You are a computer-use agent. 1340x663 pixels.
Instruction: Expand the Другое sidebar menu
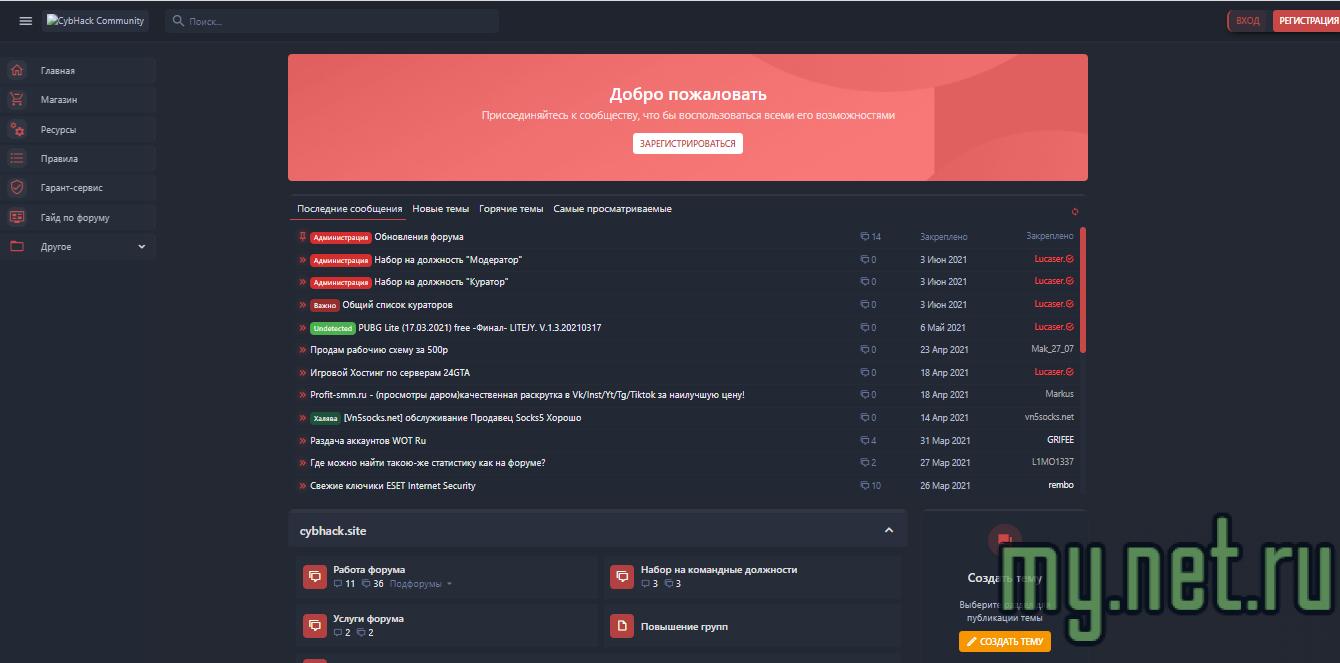click(141, 246)
